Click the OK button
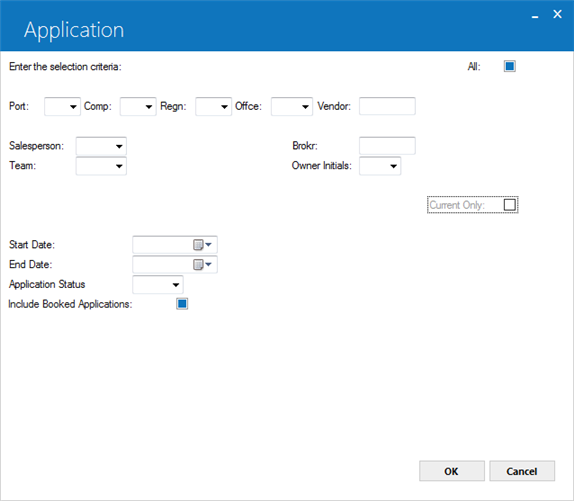Screen dimensions: 574x501 coord(452,471)
